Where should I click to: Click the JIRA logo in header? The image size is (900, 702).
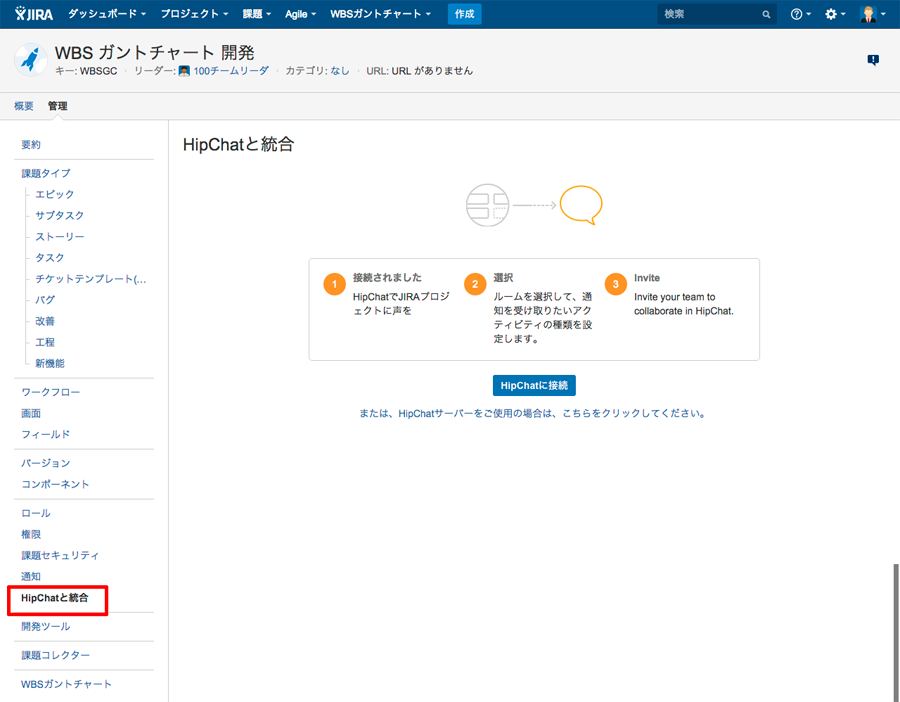click(x=34, y=14)
